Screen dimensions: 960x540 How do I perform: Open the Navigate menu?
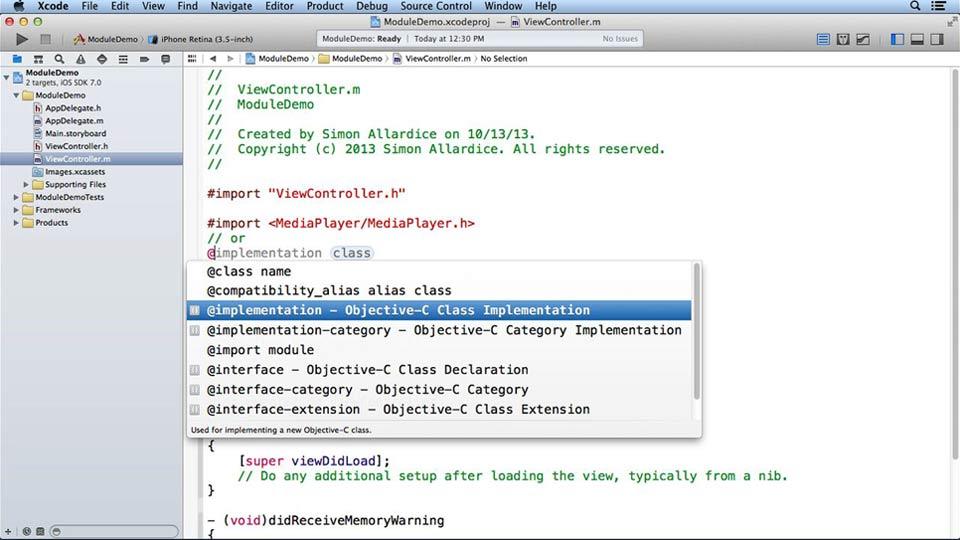(231, 6)
